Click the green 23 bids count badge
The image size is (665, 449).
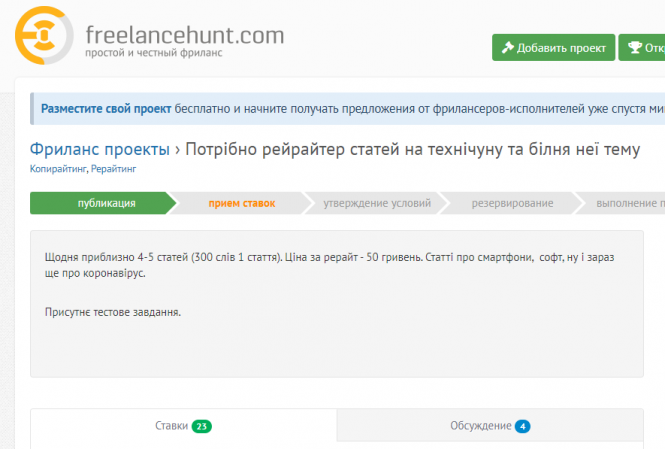[201, 426]
